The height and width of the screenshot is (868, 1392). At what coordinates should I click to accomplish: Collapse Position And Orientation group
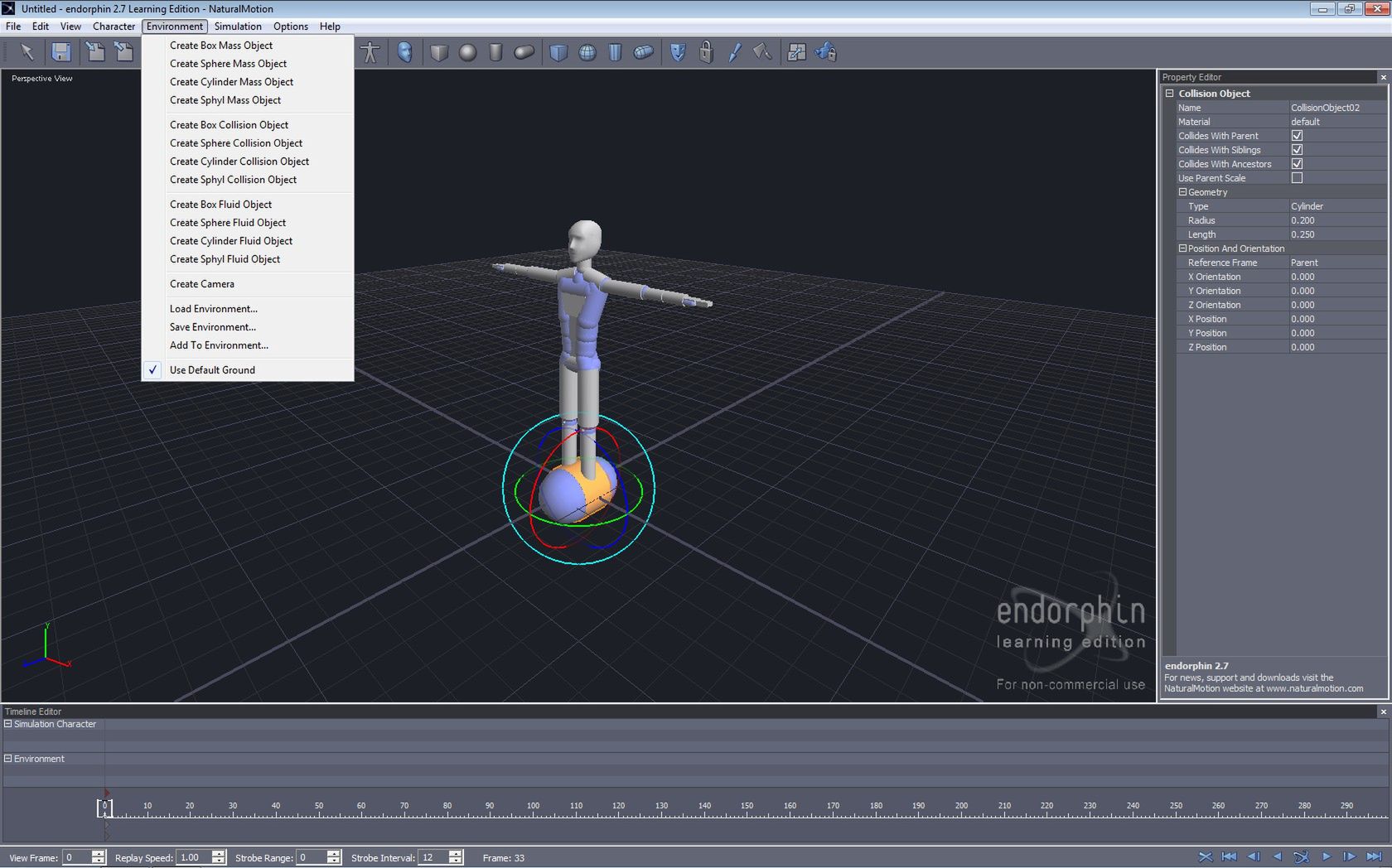click(x=1182, y=248)
